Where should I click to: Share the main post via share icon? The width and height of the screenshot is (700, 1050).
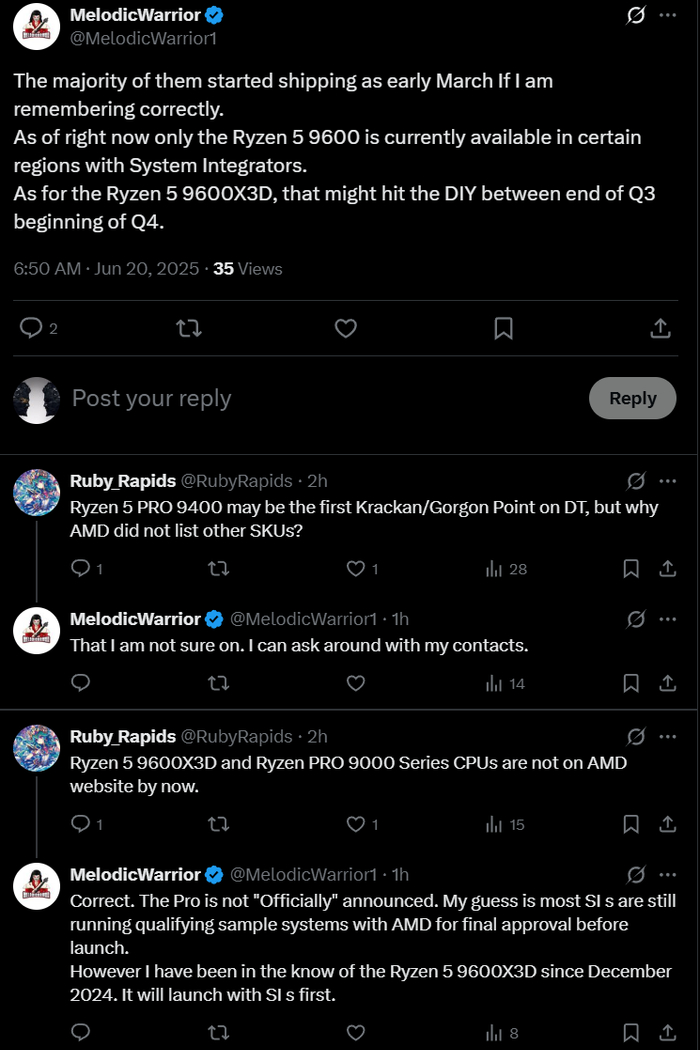click(660, 328)
